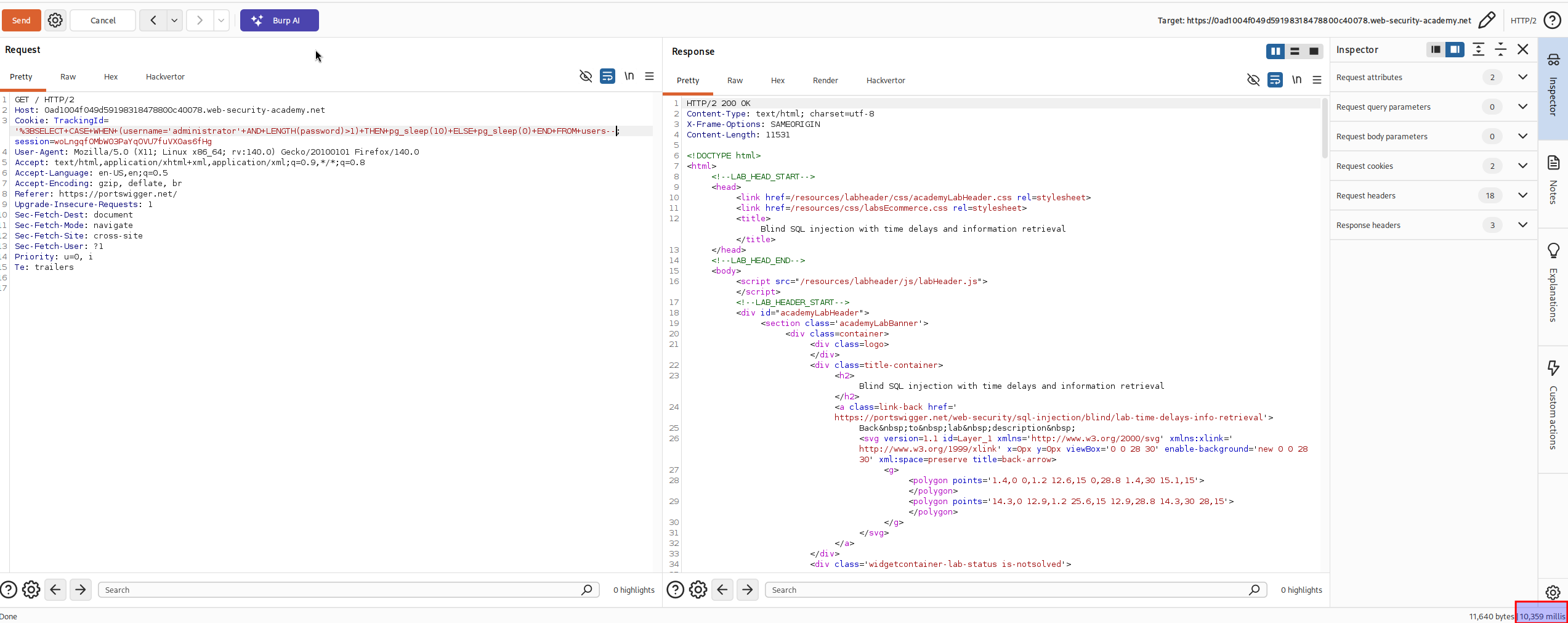Open the forward history dropdown arrow
This screenshot has width=1568, height=623.
[x=221, y=20]
